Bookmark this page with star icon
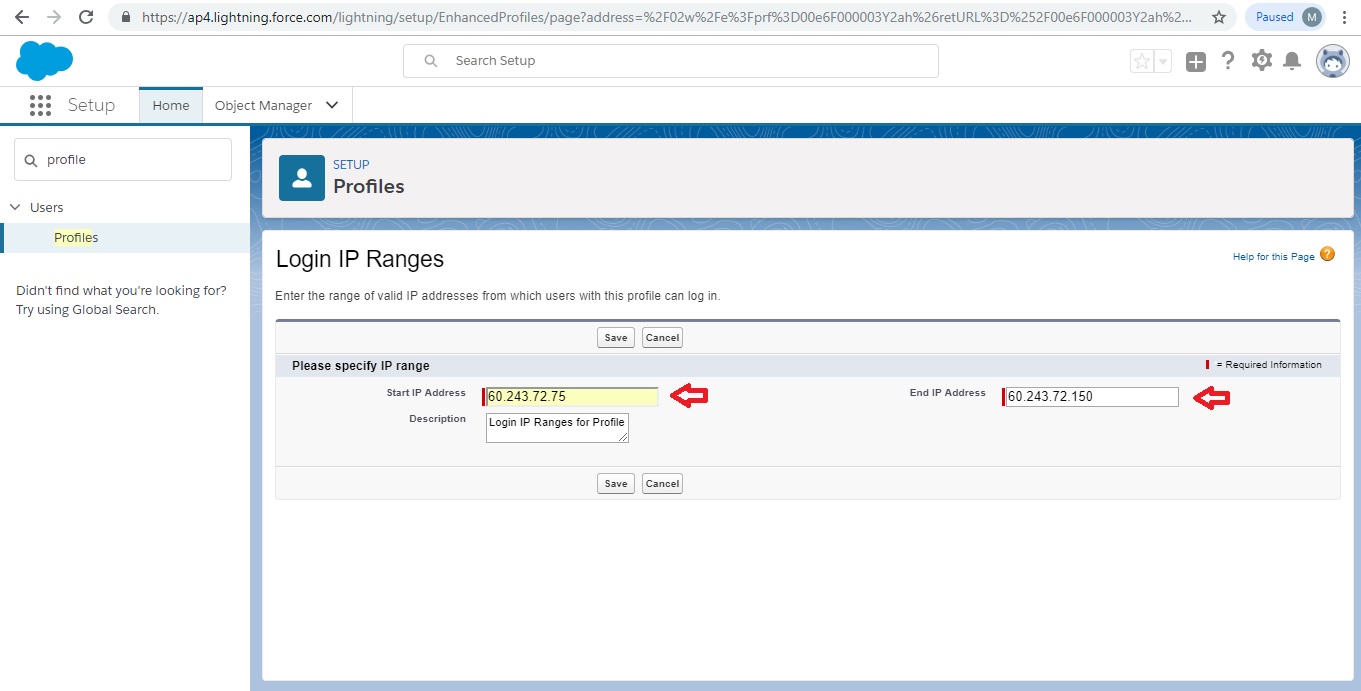This screenshot has width=1361, height=691. tap(1218, 17)
